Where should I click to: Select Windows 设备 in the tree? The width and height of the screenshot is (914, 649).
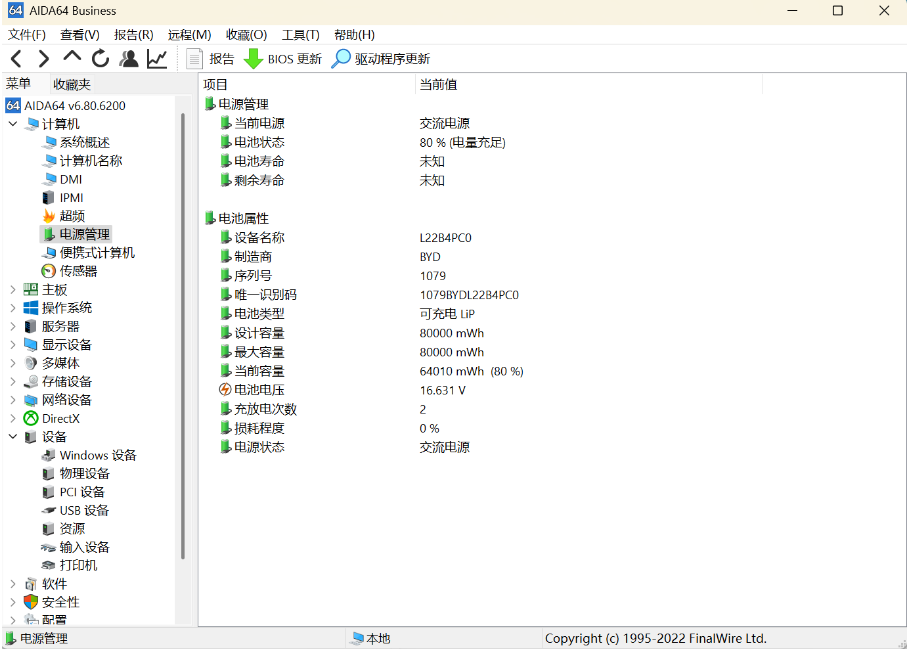98,455
